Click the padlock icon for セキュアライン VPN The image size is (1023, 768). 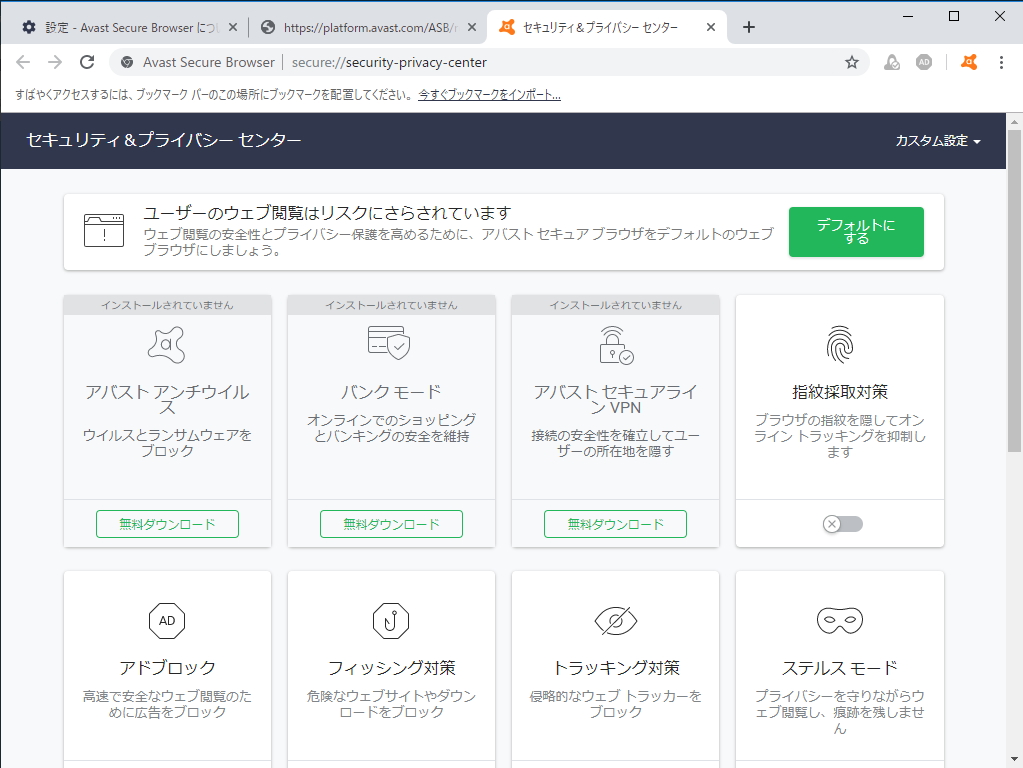(x=614, y=344)
